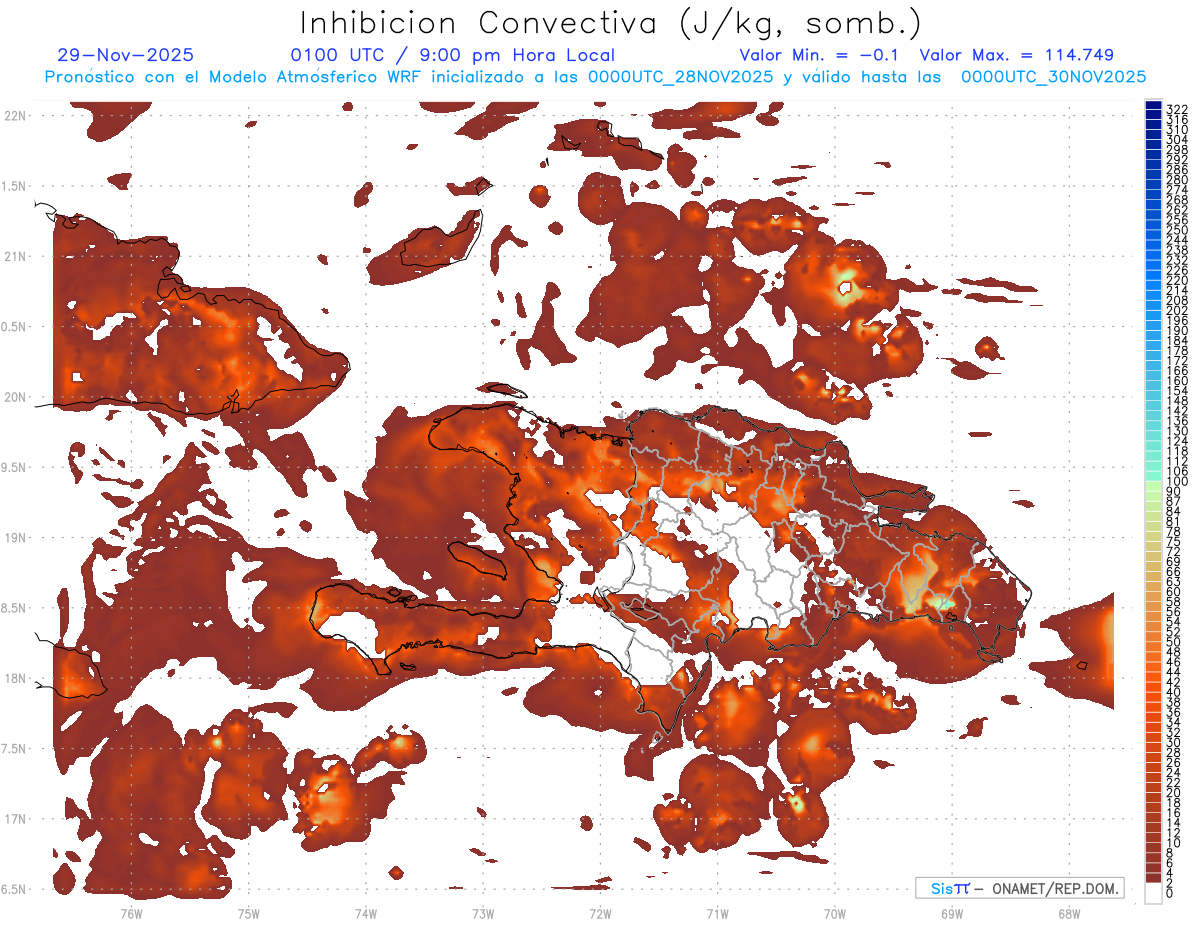Select the date text "29-Nov-2025"

point(126,55)
